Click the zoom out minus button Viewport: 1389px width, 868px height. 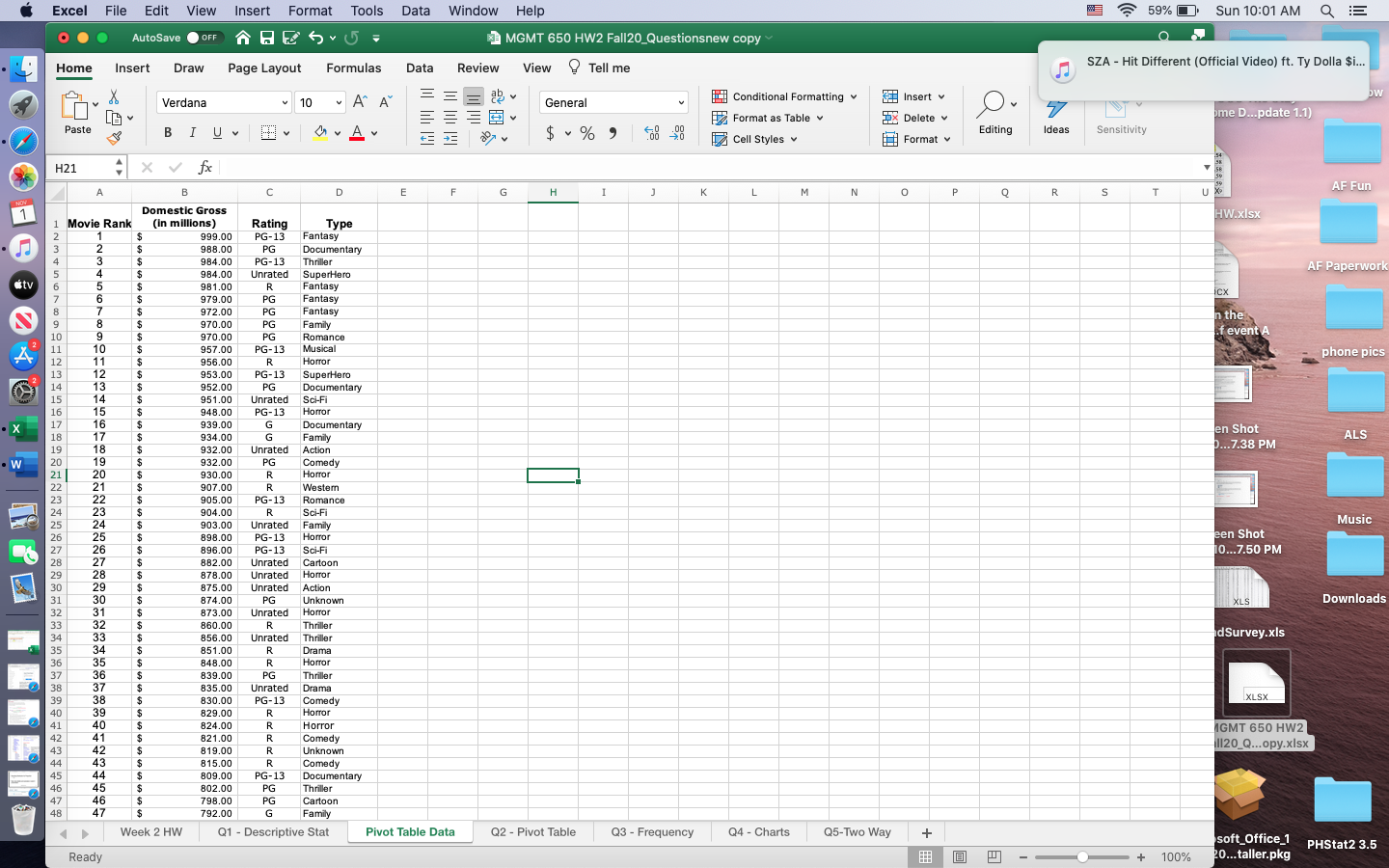[1023, 857]
